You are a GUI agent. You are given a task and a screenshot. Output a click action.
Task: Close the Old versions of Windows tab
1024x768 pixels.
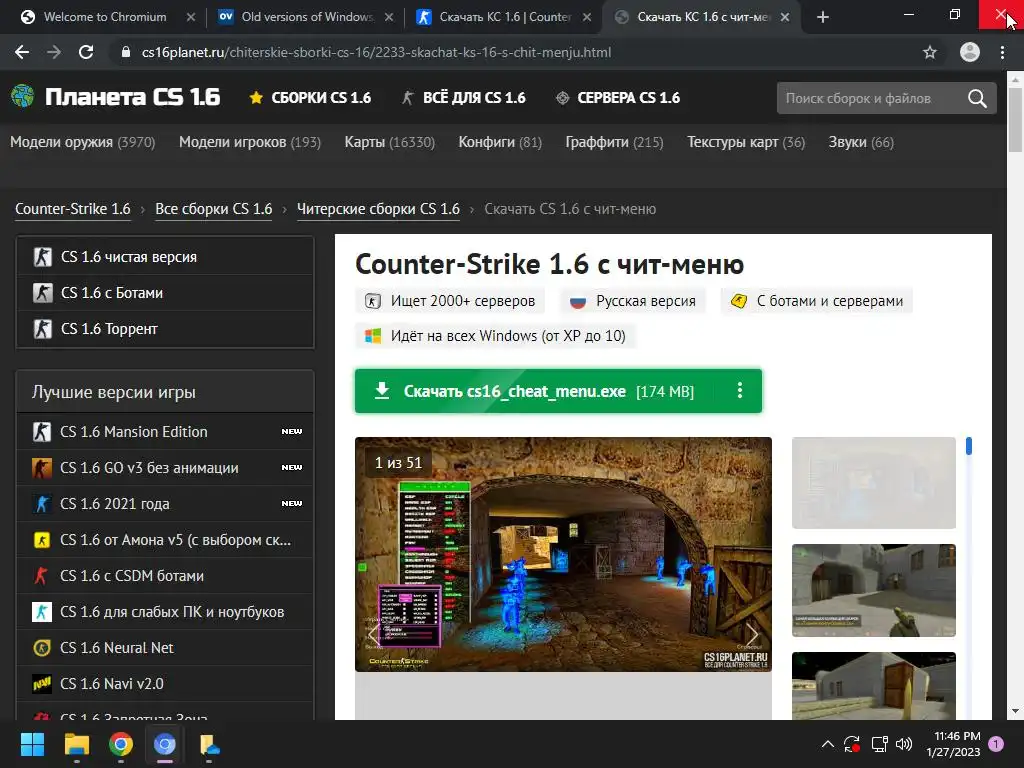389,17
